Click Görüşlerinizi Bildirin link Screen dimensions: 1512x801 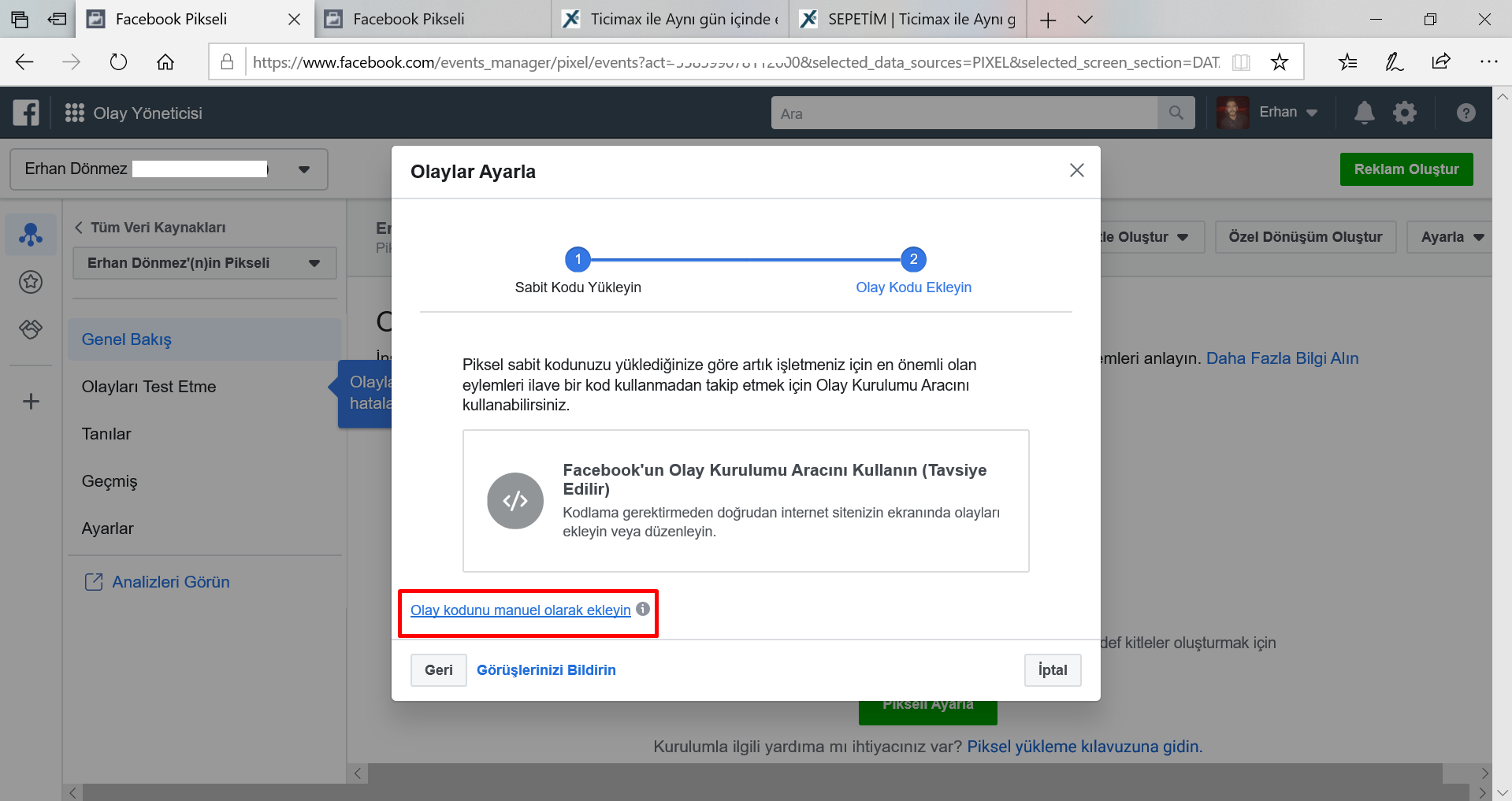click(546, 670)
